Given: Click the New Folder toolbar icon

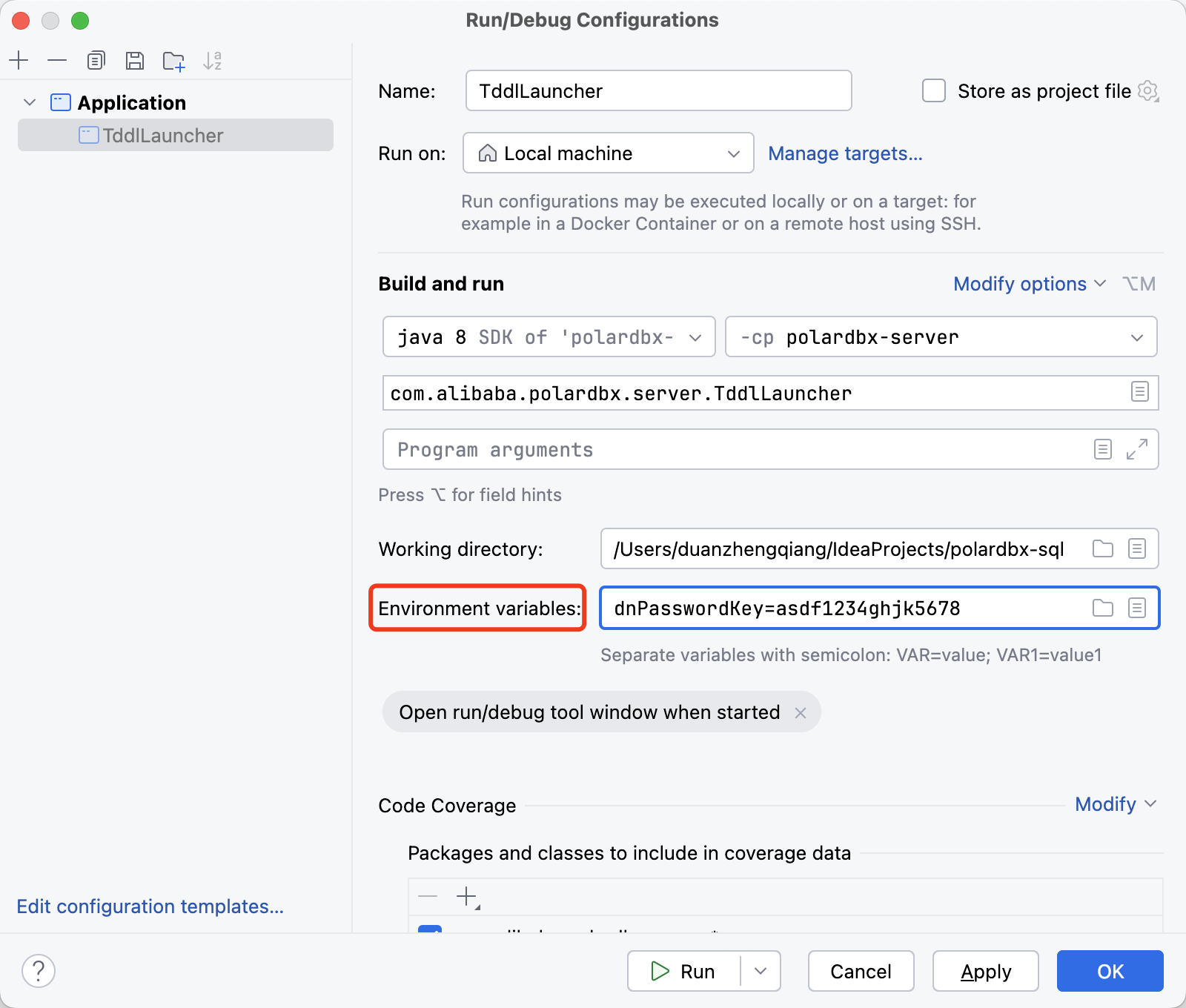Looking at the screenshot, I should click(x=173, y=61).
